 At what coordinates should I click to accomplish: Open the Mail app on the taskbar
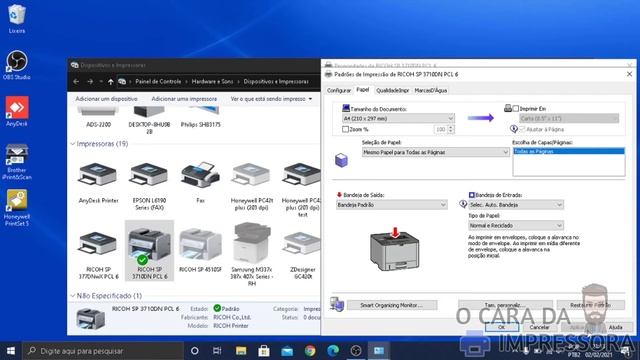[287, 351]
